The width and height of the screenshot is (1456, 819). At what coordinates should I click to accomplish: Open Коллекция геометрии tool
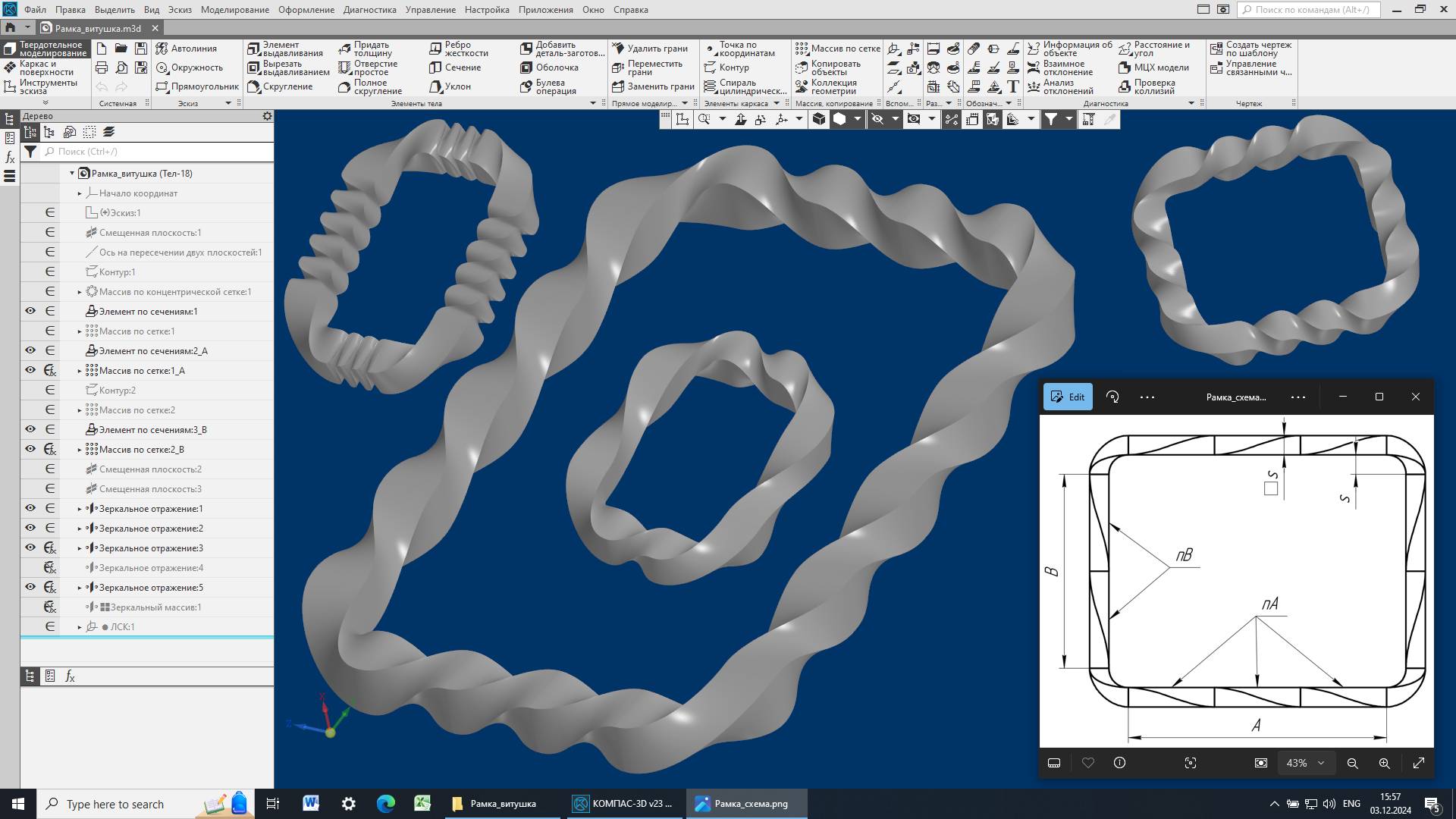coord(826,86)
